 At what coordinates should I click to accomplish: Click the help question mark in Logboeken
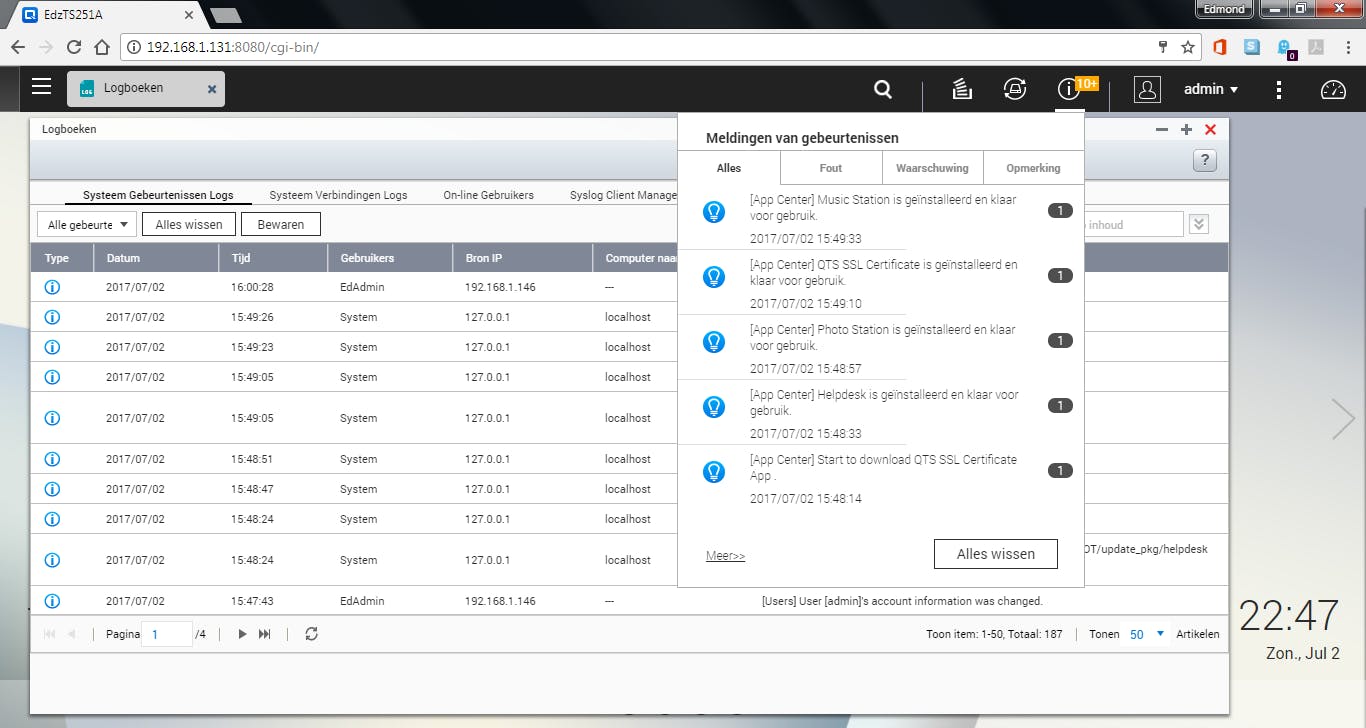(x=1205, y=160)
